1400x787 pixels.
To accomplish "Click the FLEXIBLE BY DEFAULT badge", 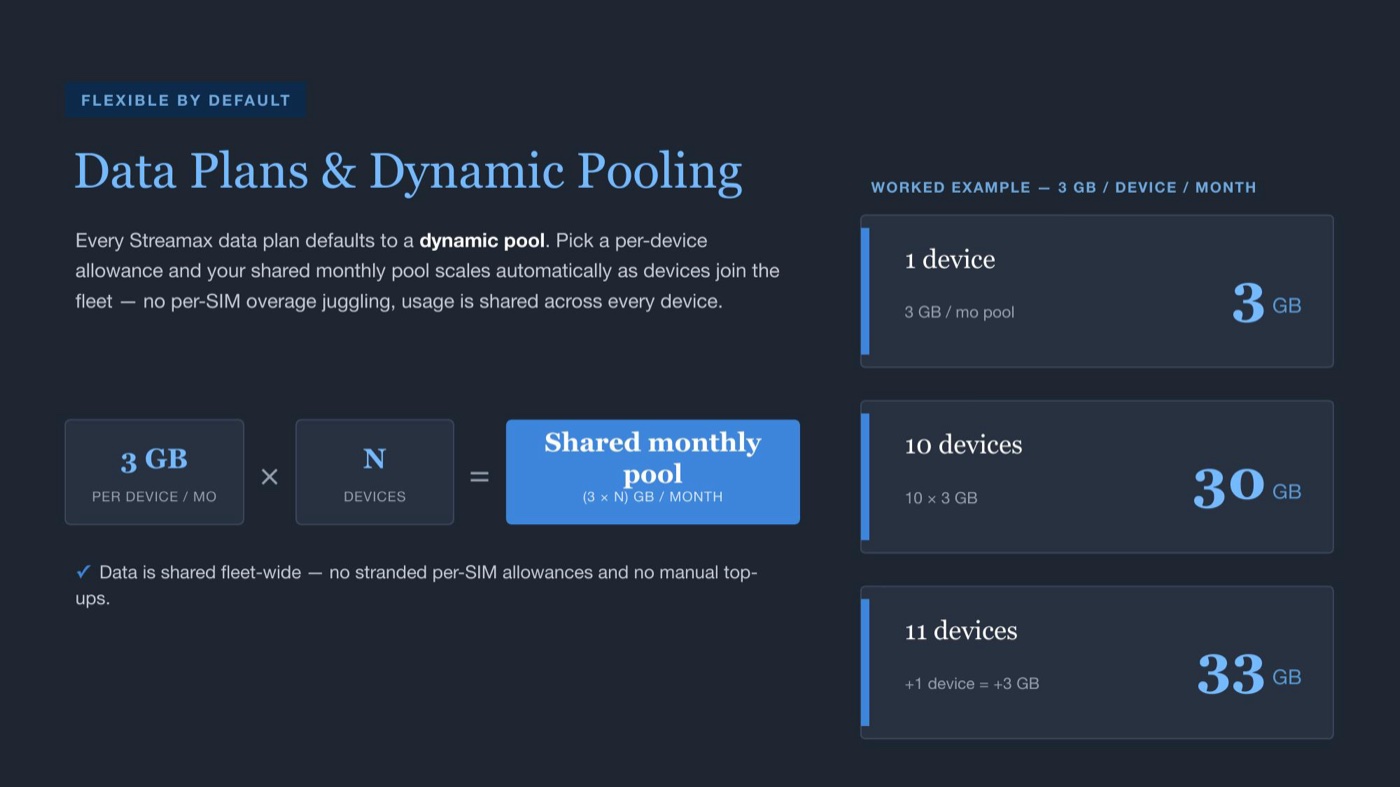I will pyautogui.click(x=186, y=100).
